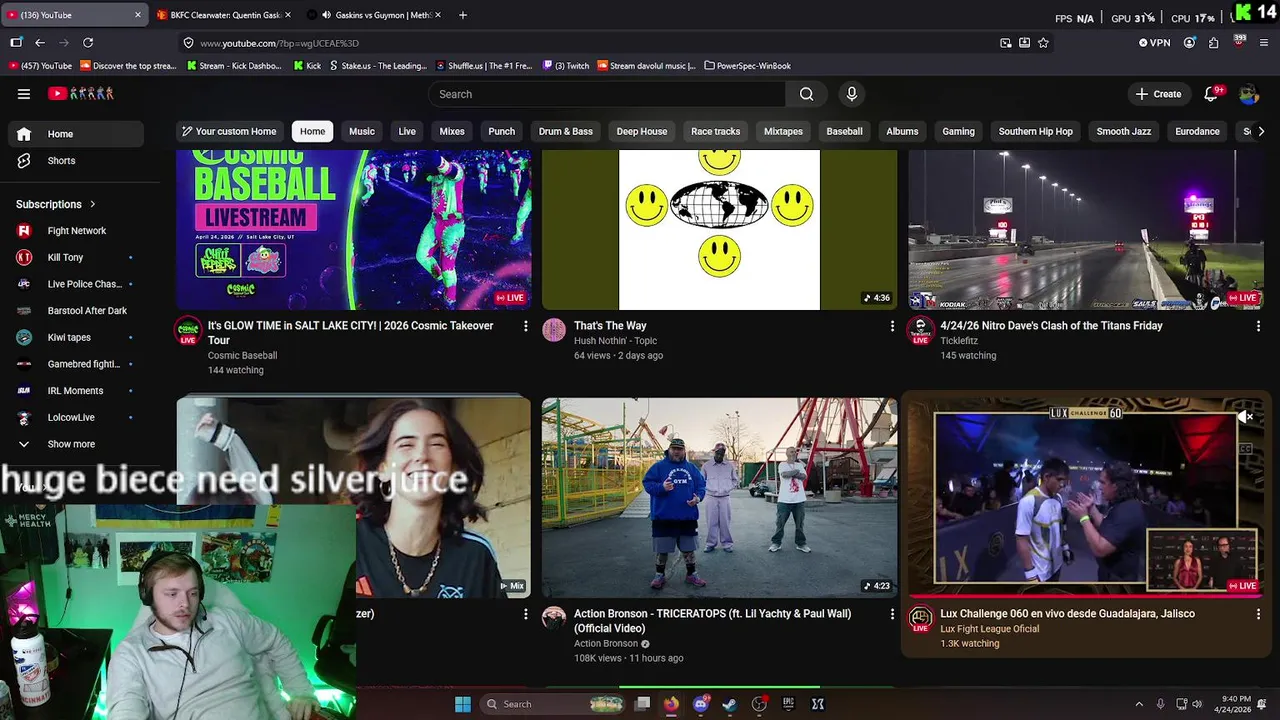Viewport: 1280px width, 720px height.
Task: Open the (3) Twitch bookmark
Action: [x=566, y=66]
